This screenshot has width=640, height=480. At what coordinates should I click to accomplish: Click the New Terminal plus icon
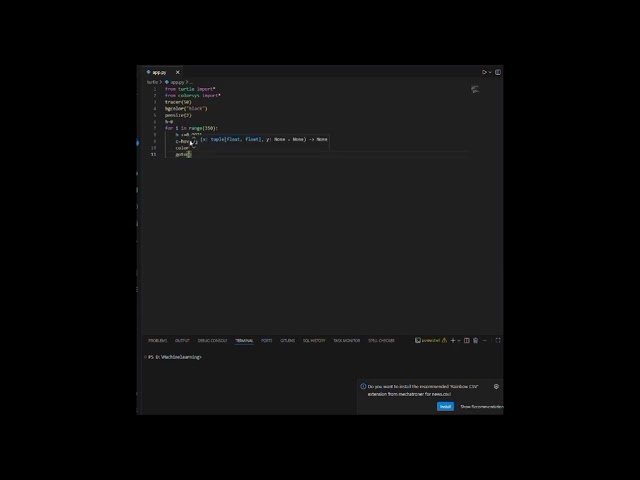coord(452,340)
